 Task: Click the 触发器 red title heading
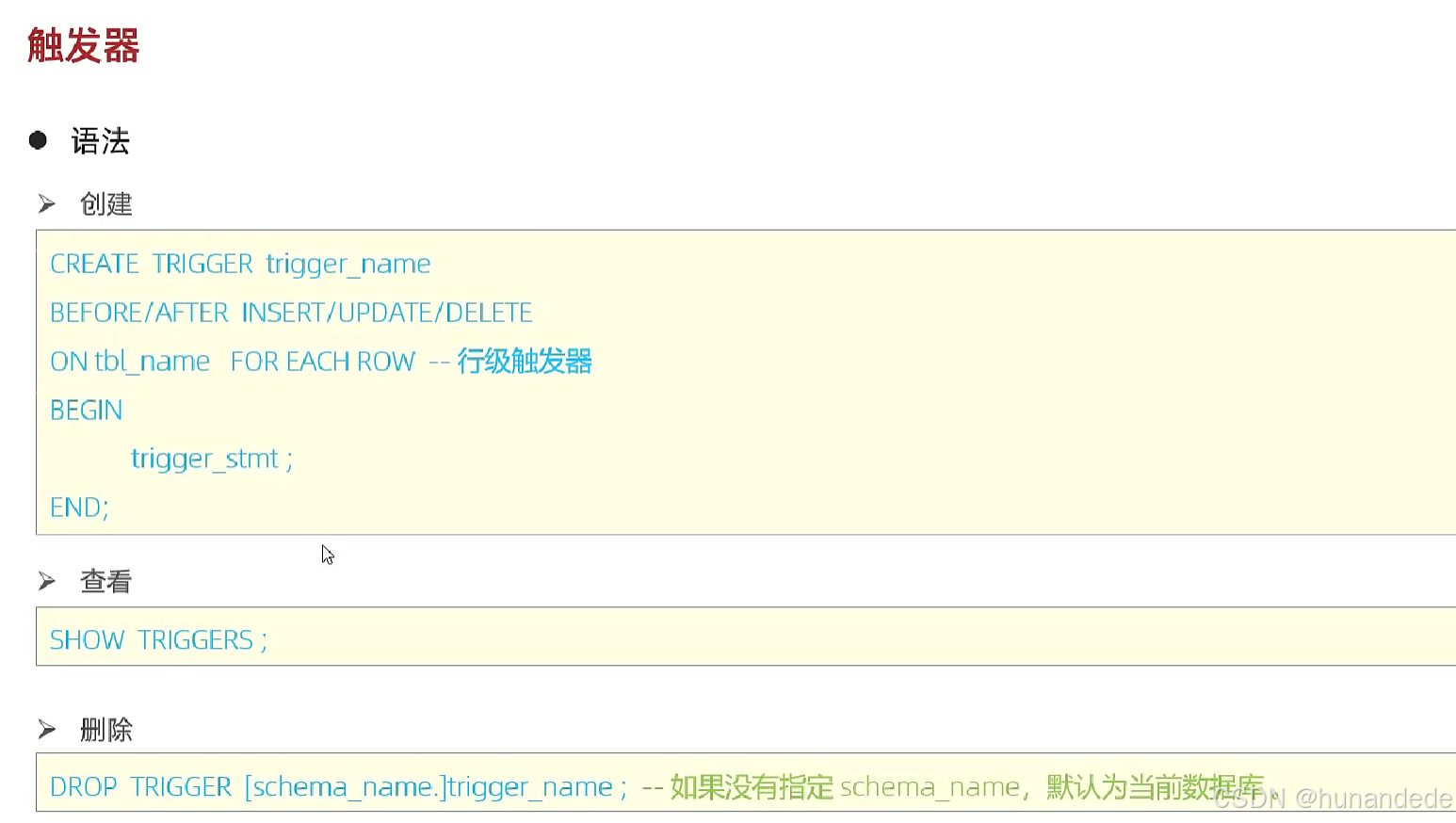[x=83, y=45]
